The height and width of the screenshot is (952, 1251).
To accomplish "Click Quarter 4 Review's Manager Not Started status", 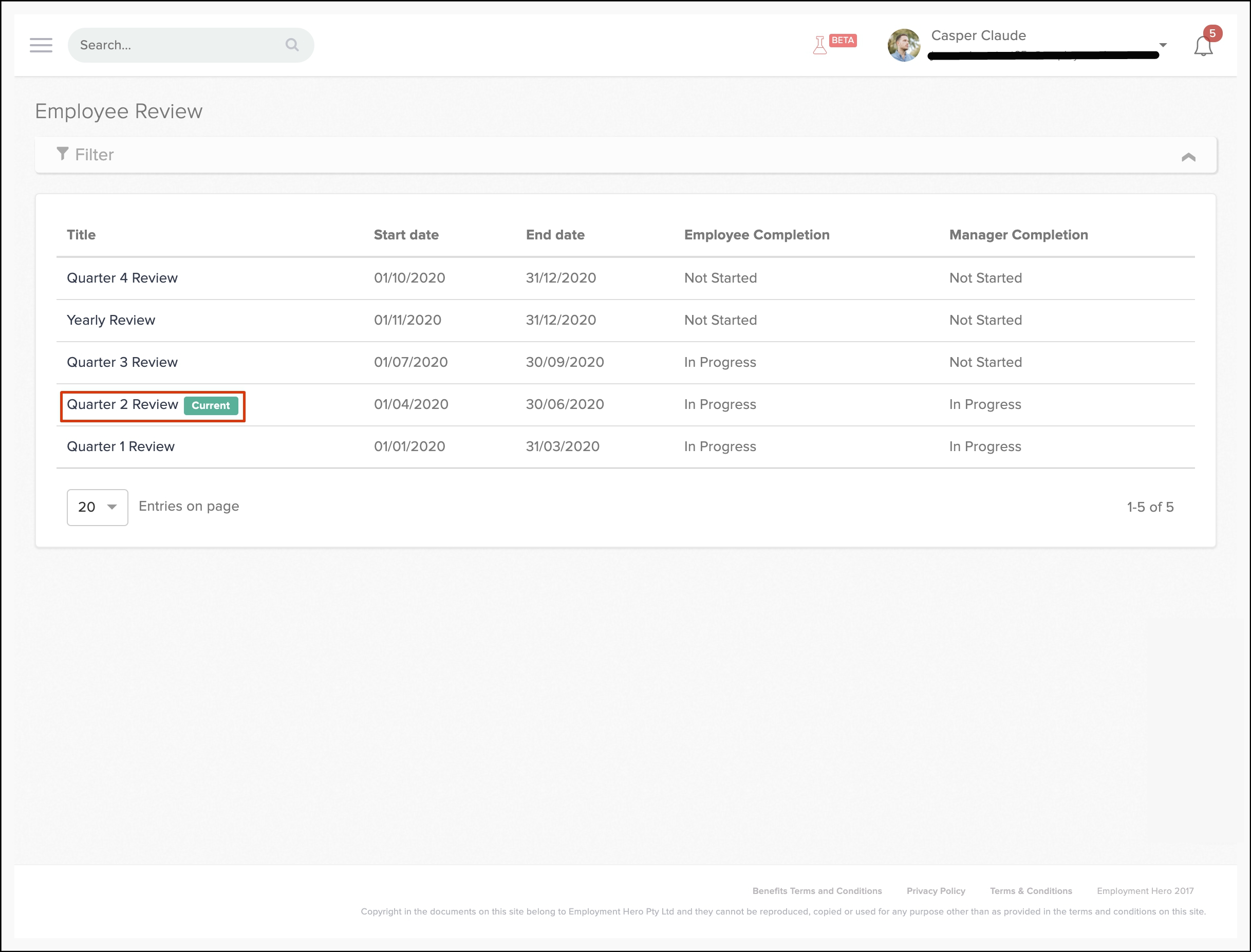I will [986, 278].
